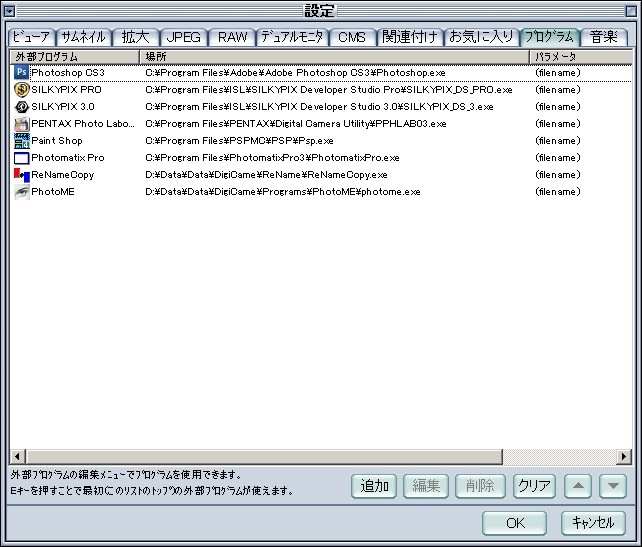Click the photome.exe path cell
This screenshot has width=642, height=547.
tap(283, 192)
